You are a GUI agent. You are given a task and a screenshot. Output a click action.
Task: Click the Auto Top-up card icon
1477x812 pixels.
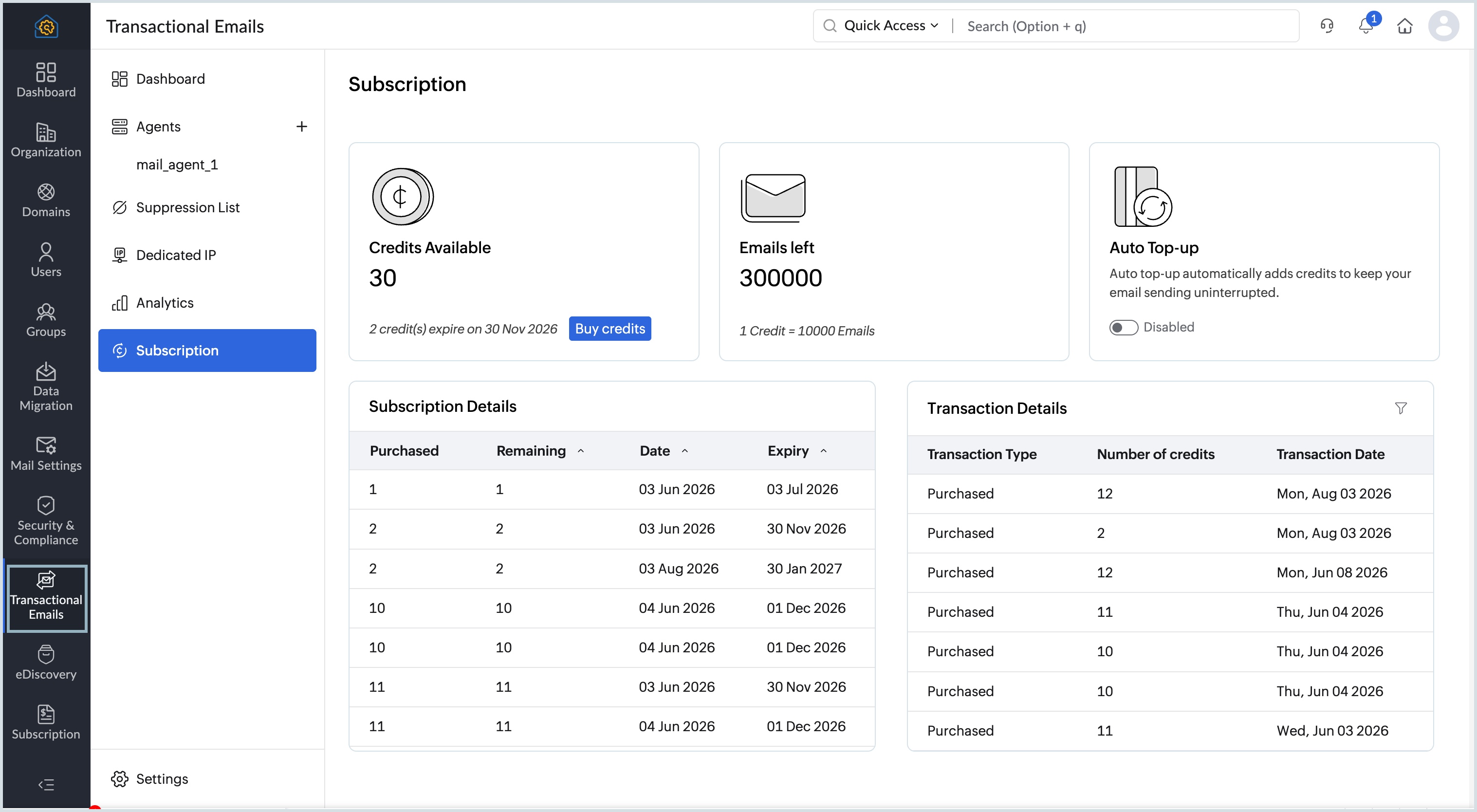(1143, 196)
